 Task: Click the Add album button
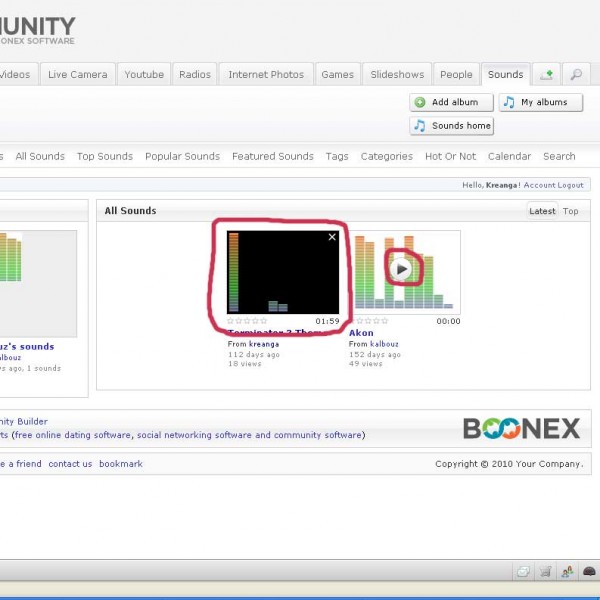tap(452, 103)
